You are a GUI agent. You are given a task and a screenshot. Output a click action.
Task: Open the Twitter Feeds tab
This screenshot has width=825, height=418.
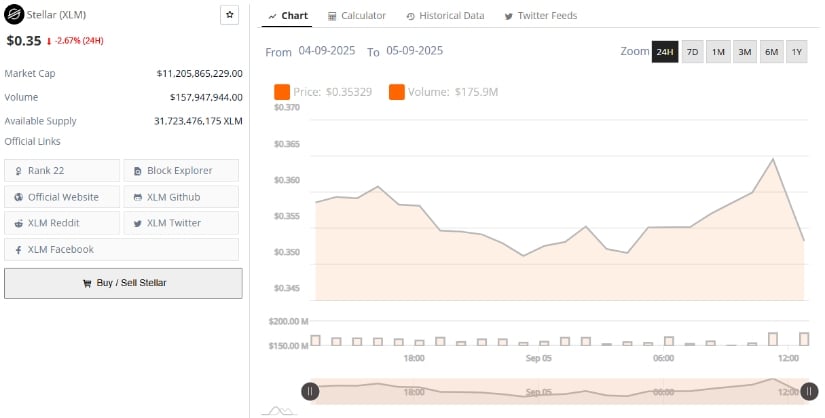541,16
